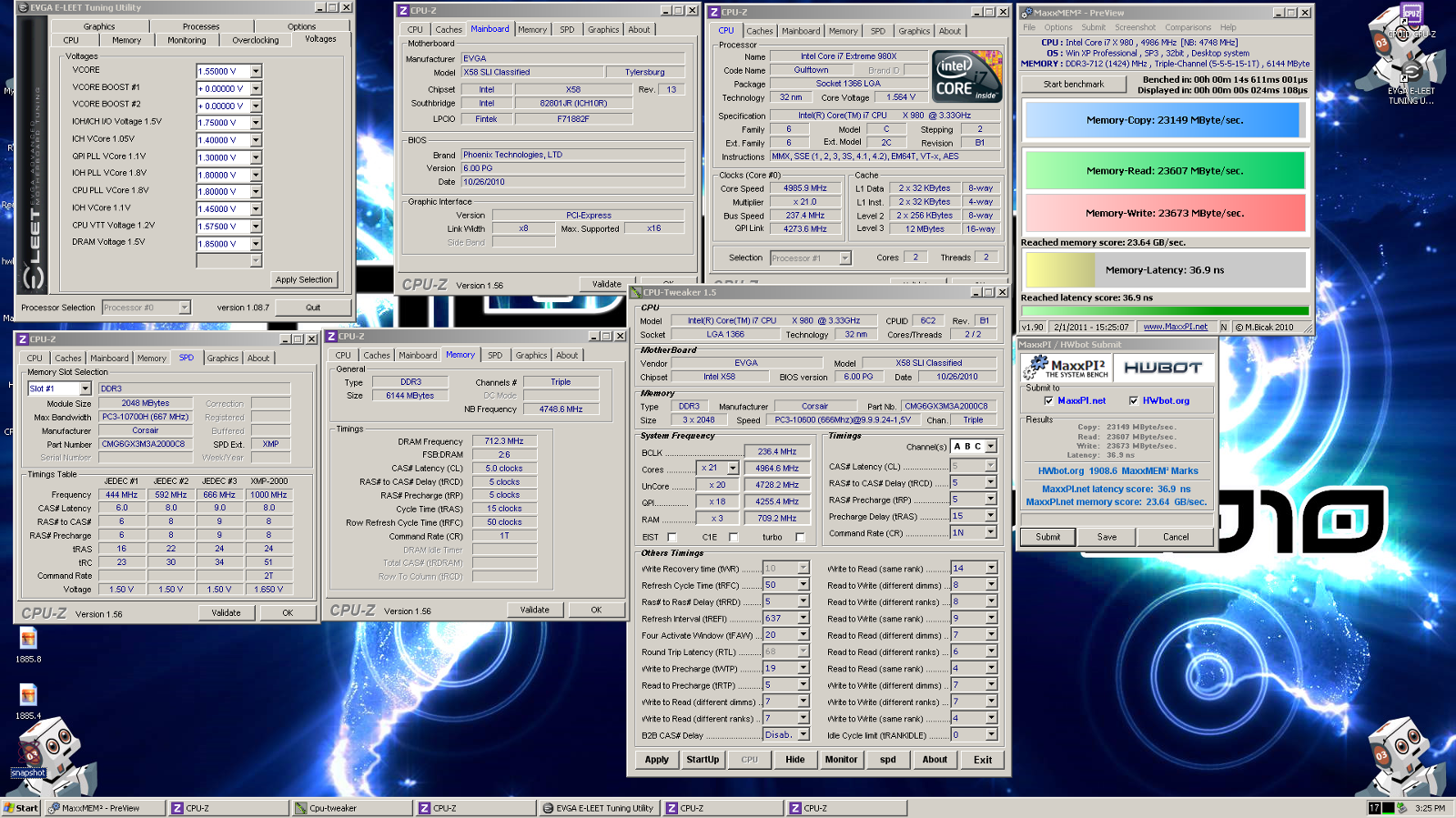Toggle the turbo checkbox in CPU-Tweaker

799,537
